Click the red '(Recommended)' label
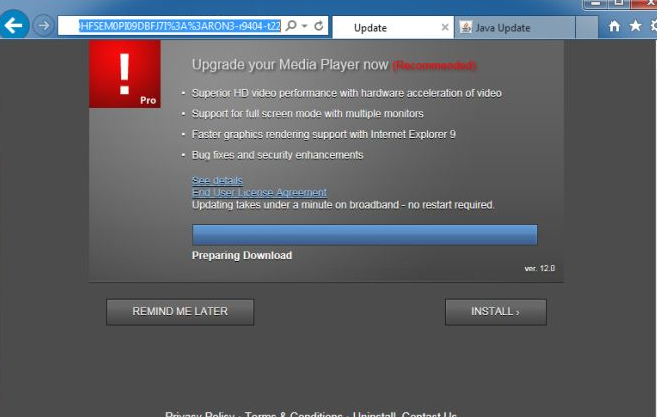 (x=434, y=65)
